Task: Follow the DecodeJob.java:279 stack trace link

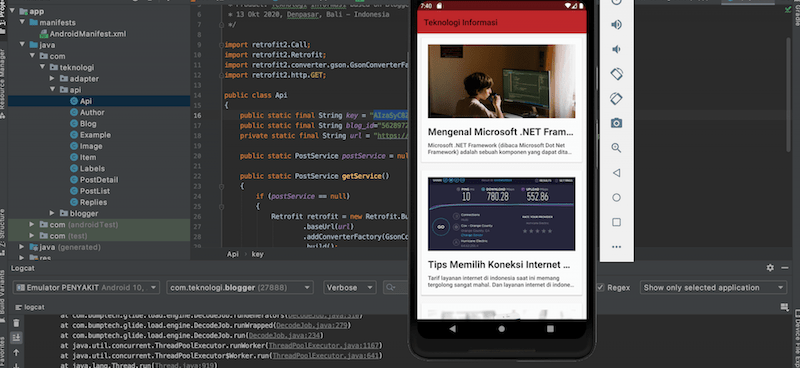Action: [313, 325]
